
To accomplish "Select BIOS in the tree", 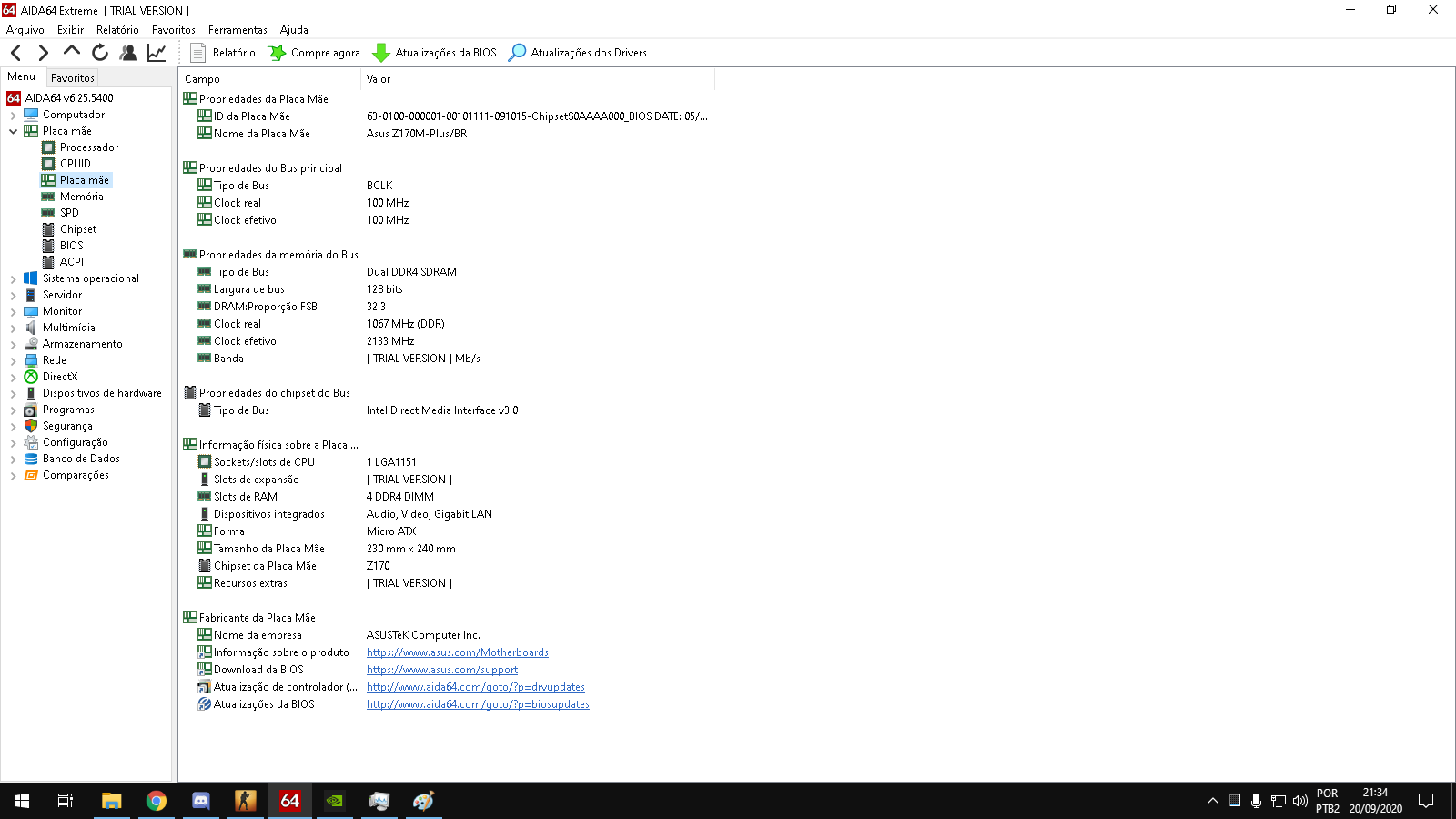I will point(72,246).
